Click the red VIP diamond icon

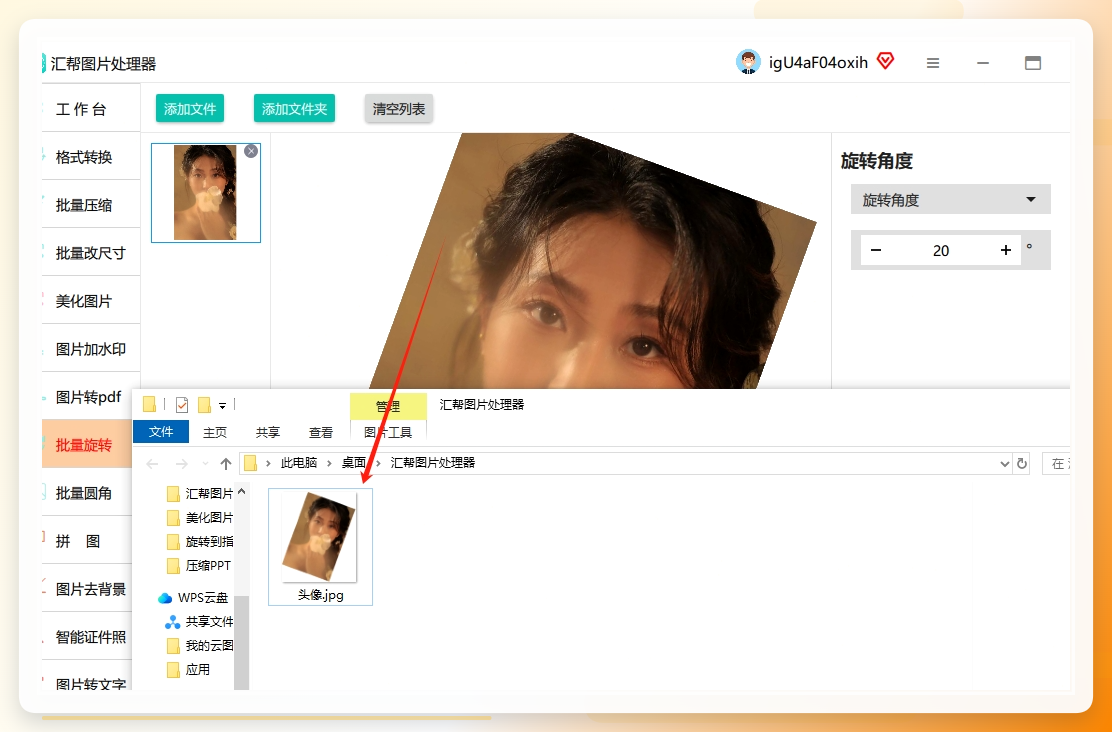(885, 60)
